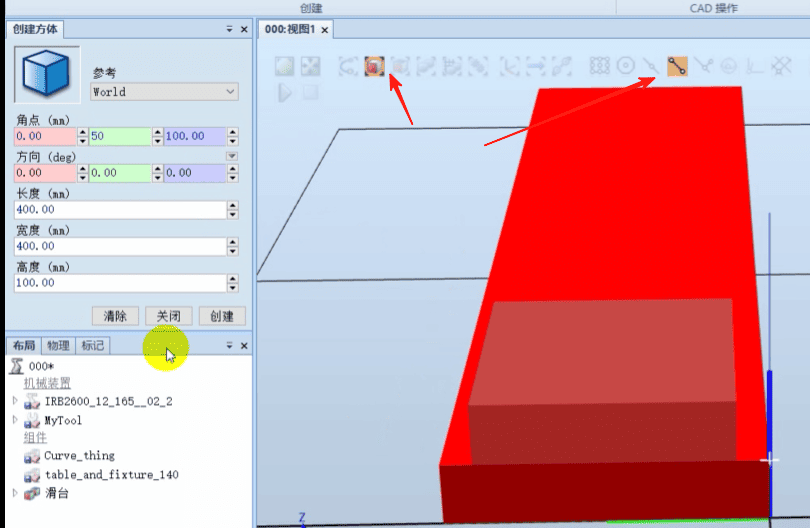Select Group Selection level icon

[478, 66]
